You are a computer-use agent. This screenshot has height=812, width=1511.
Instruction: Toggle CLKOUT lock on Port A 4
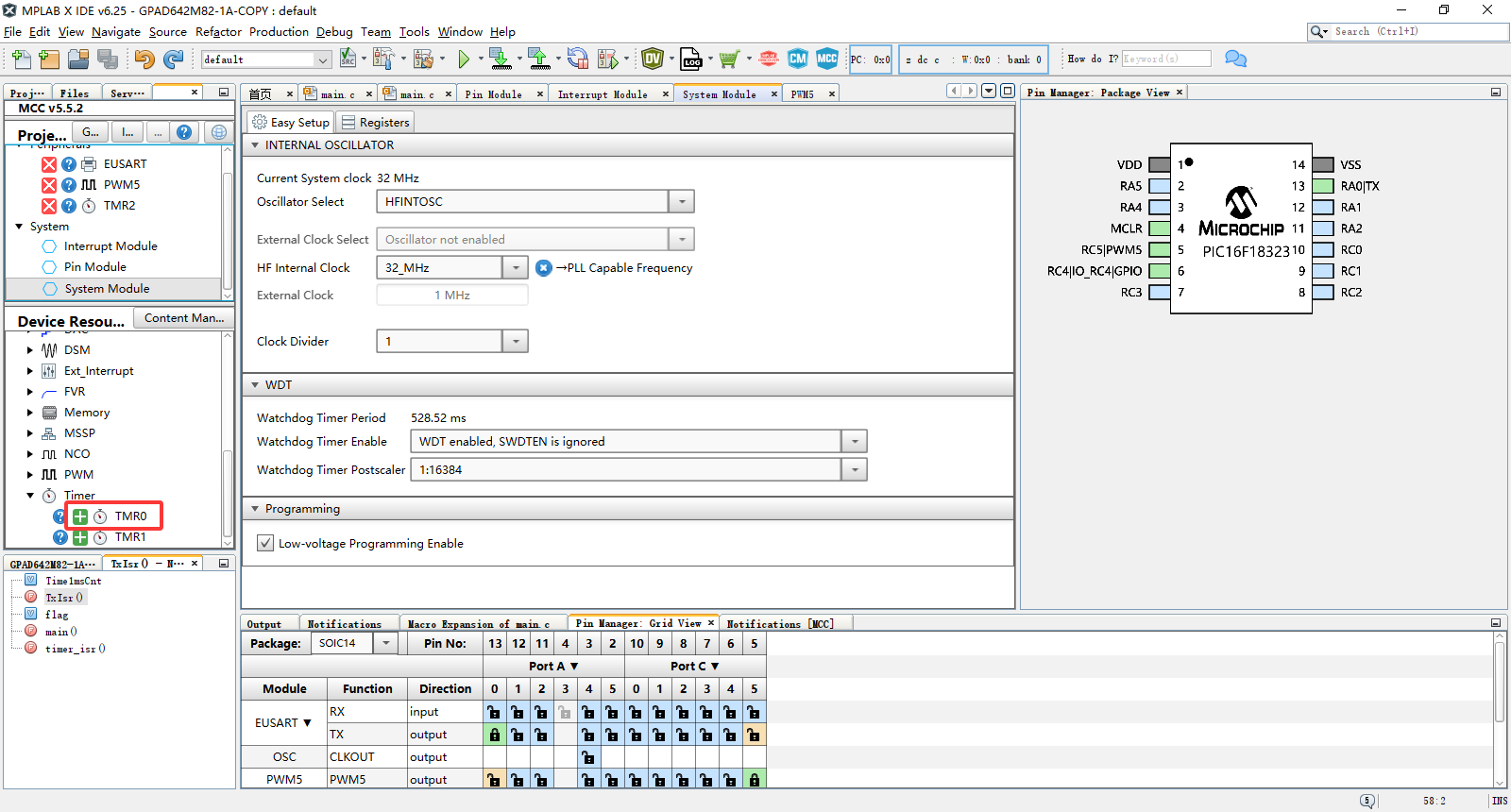click(588, 757)
